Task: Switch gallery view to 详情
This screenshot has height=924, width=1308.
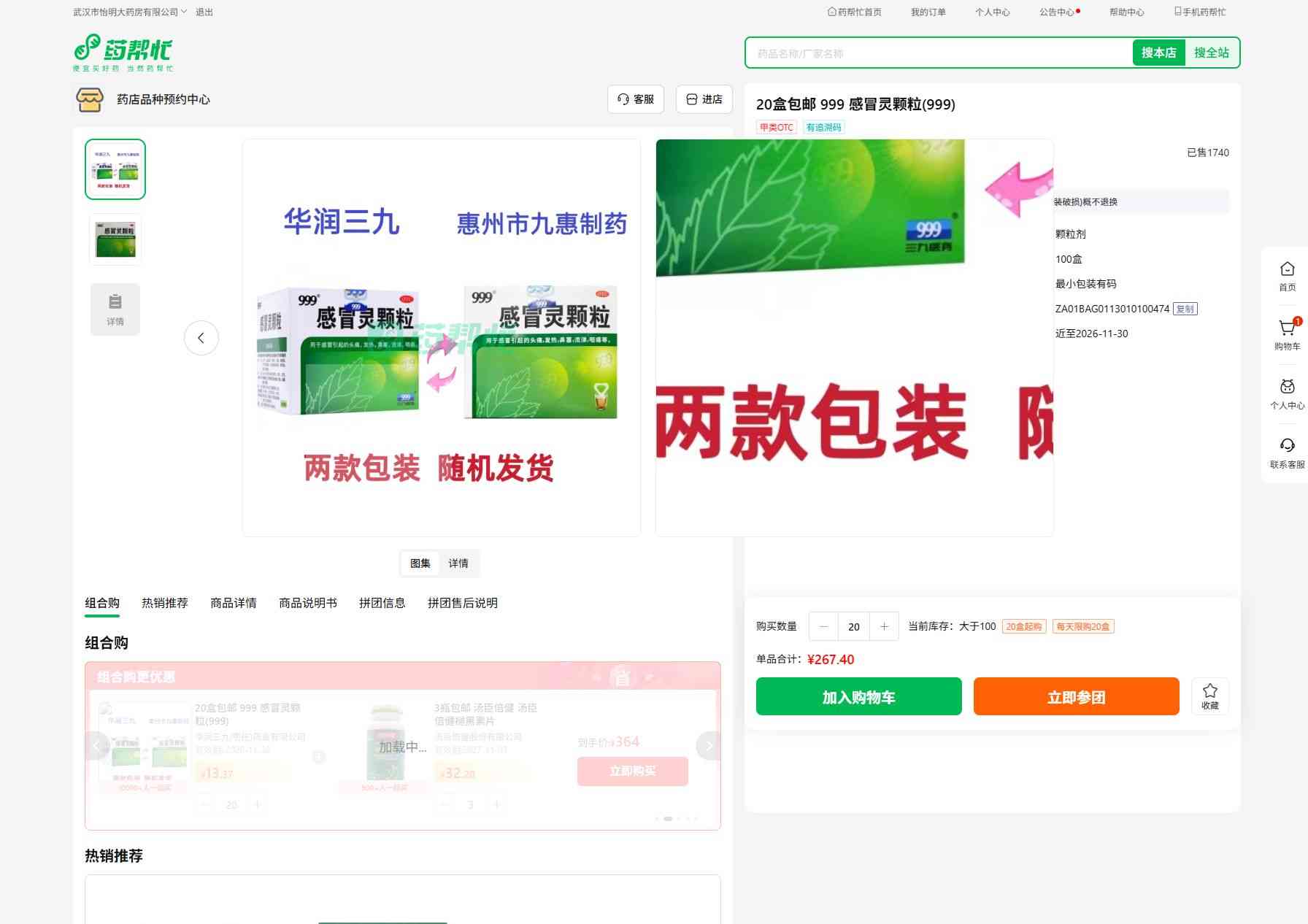Action: tap(458, 563)
